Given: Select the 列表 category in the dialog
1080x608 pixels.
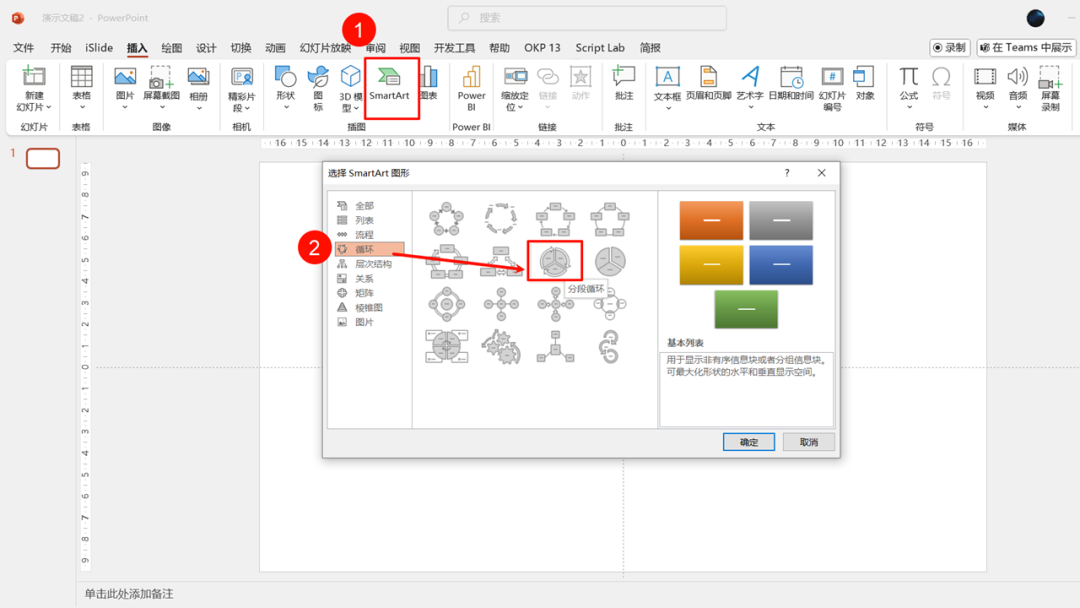Looking at the screenshot, I should coord(364,220).
